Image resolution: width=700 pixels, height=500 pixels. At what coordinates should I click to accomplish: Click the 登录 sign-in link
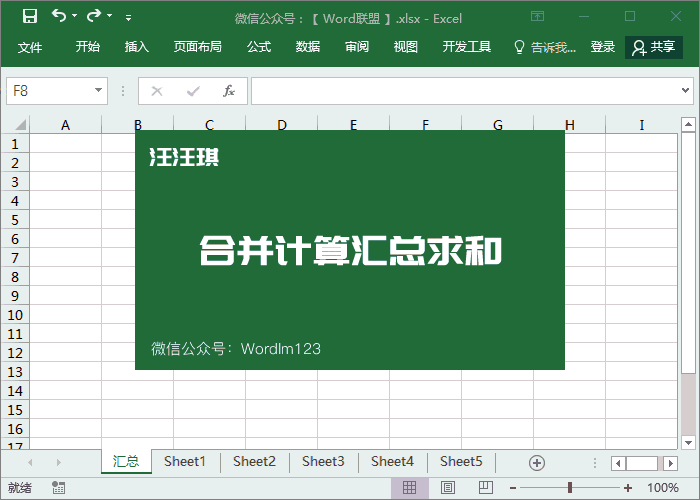[603, 46]
